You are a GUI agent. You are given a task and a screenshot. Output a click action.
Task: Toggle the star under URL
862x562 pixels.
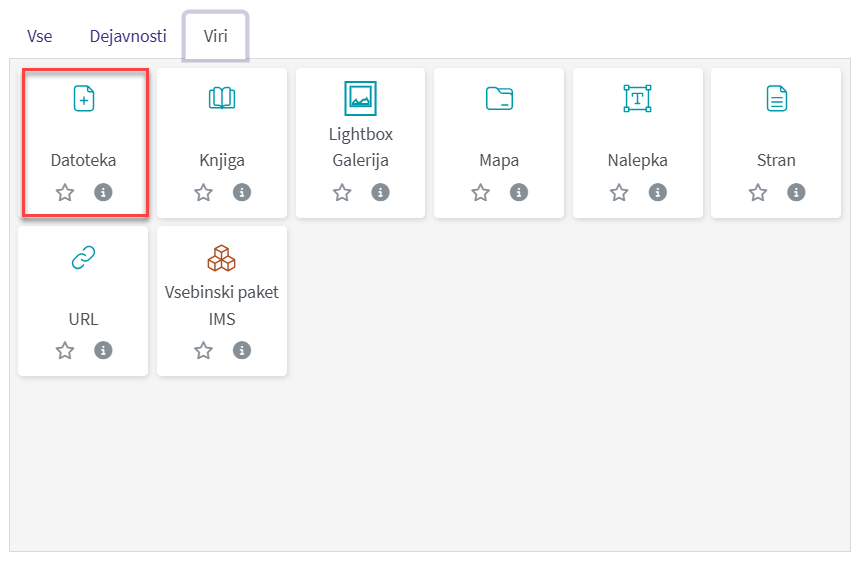[65, 350]
